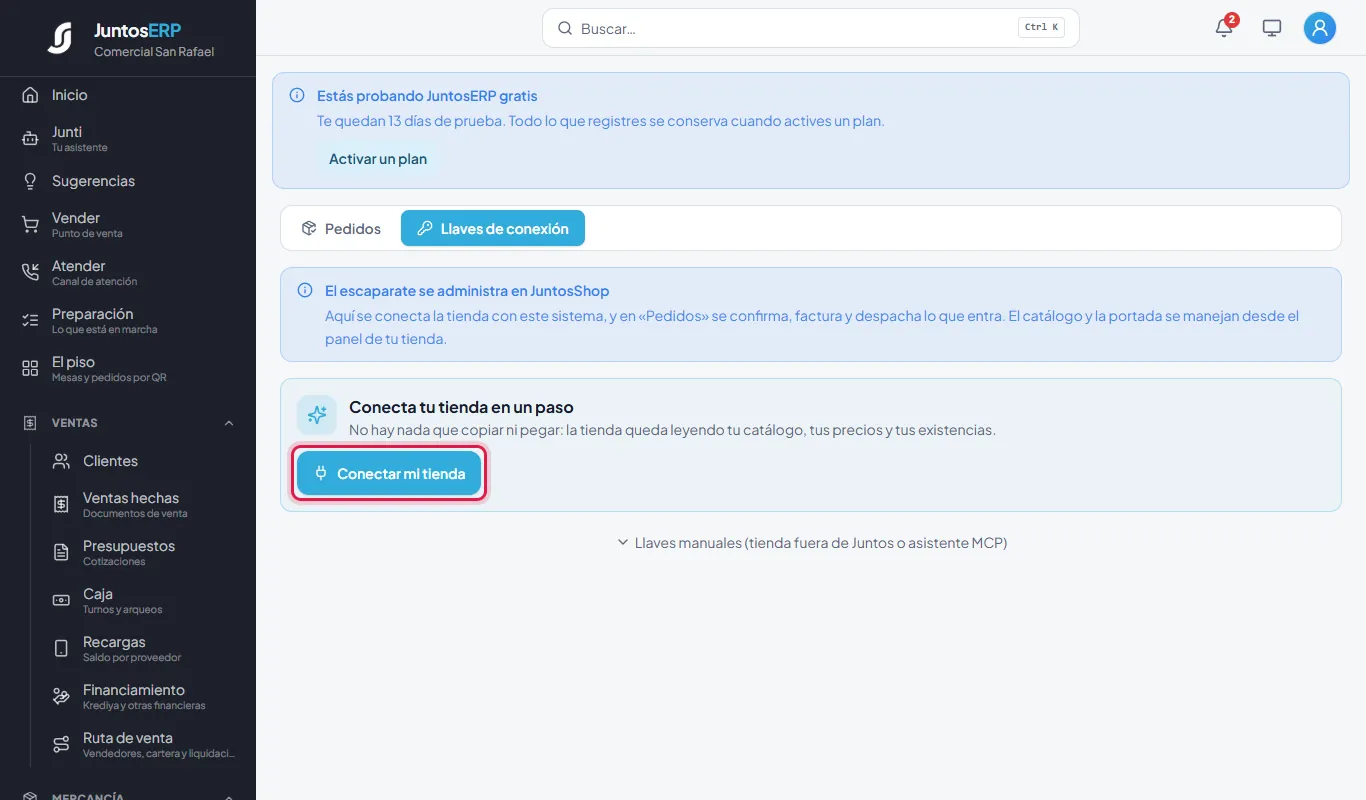
Task: Click the El piso grid icon
Action: [30, 369]
